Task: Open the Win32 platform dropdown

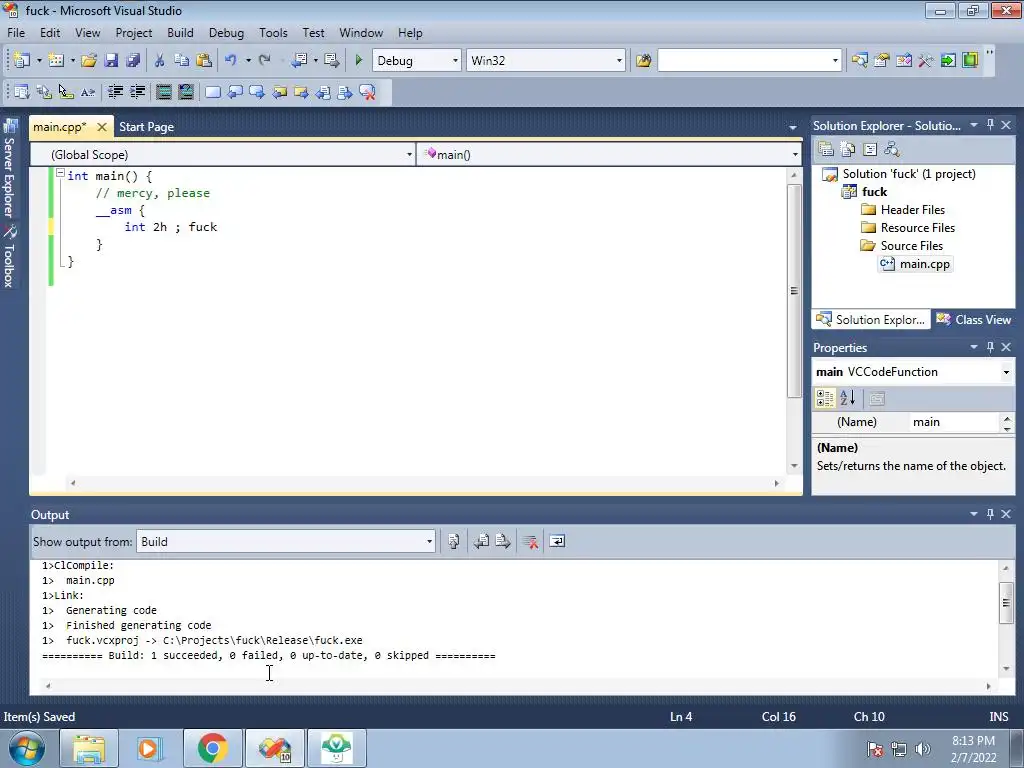Action: [618, 61]
